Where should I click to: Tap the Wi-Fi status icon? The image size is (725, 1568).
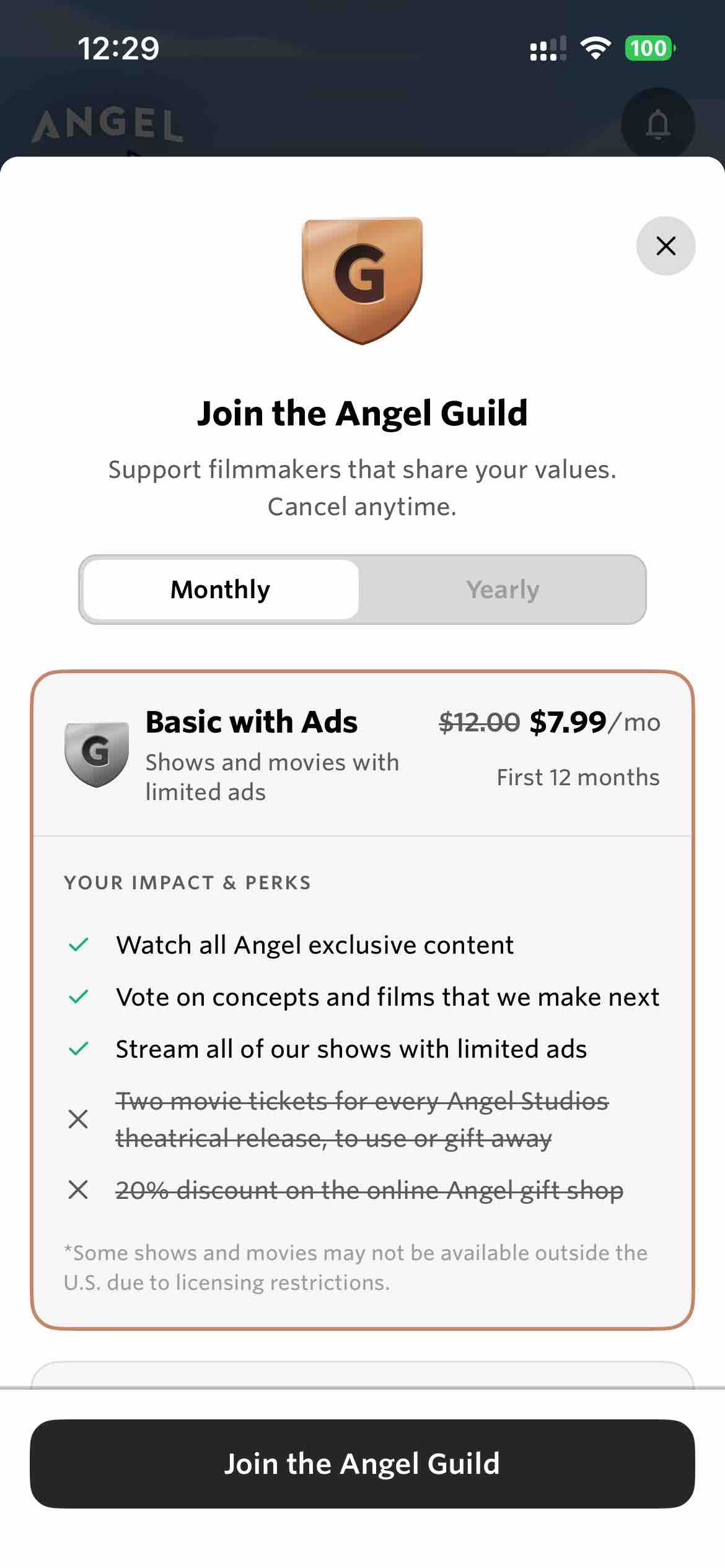(x=595, y=48)
